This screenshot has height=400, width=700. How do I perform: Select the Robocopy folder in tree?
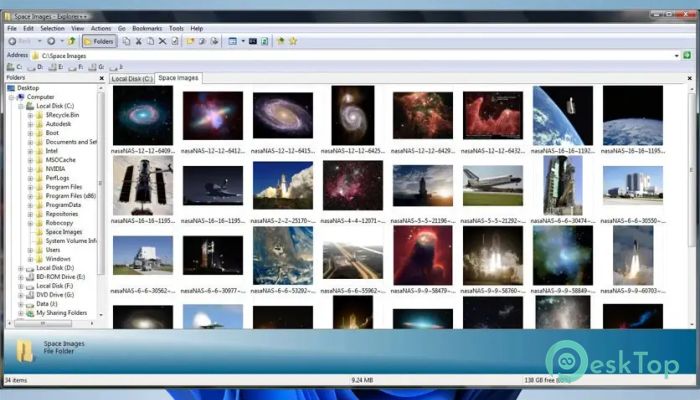59,223
